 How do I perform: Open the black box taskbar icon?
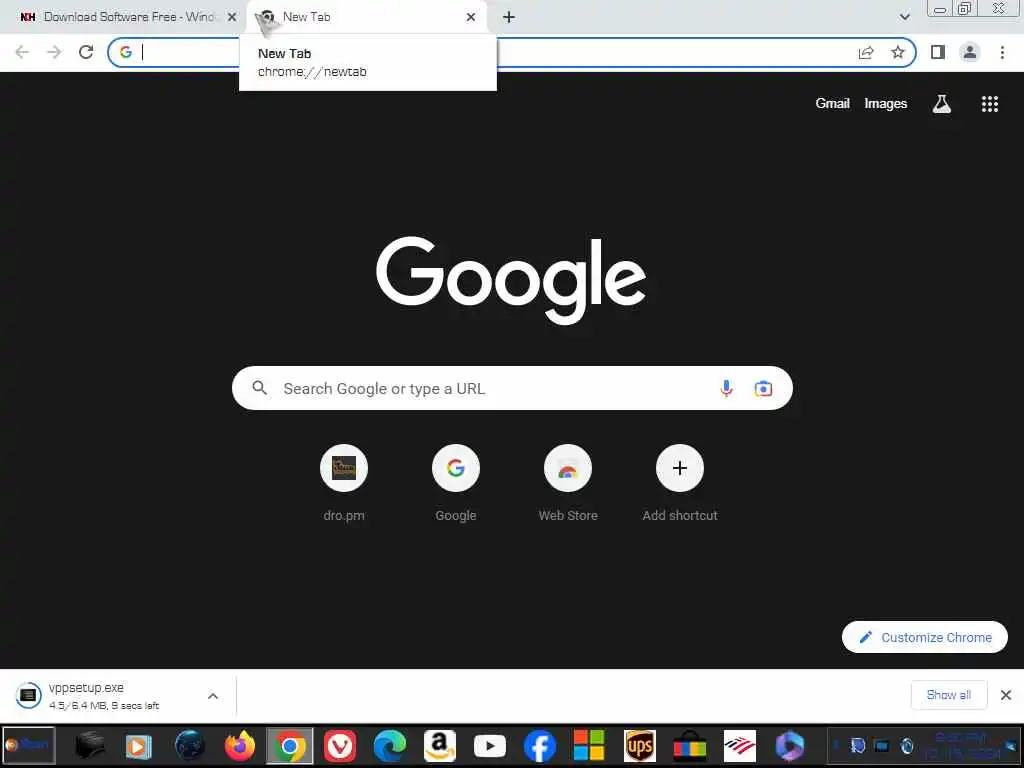point(89,746)
